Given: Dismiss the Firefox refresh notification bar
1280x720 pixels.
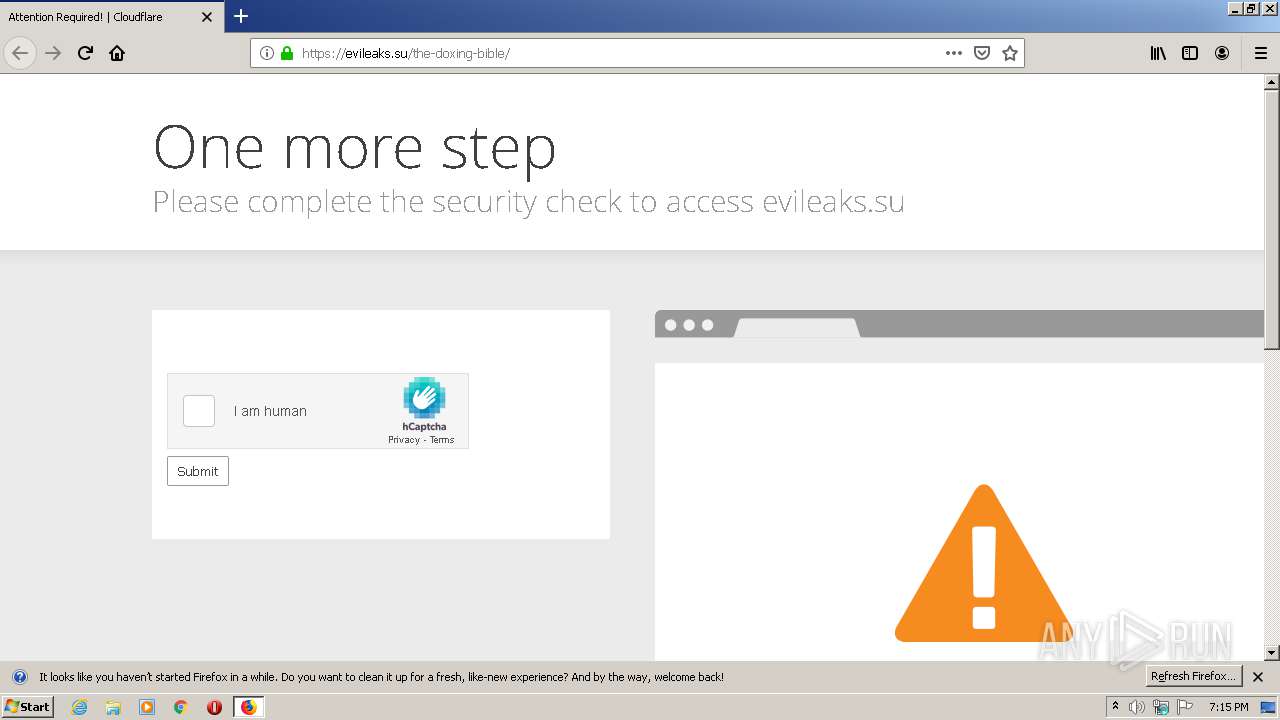Looking at the screenshot, I should (1258, 677).
